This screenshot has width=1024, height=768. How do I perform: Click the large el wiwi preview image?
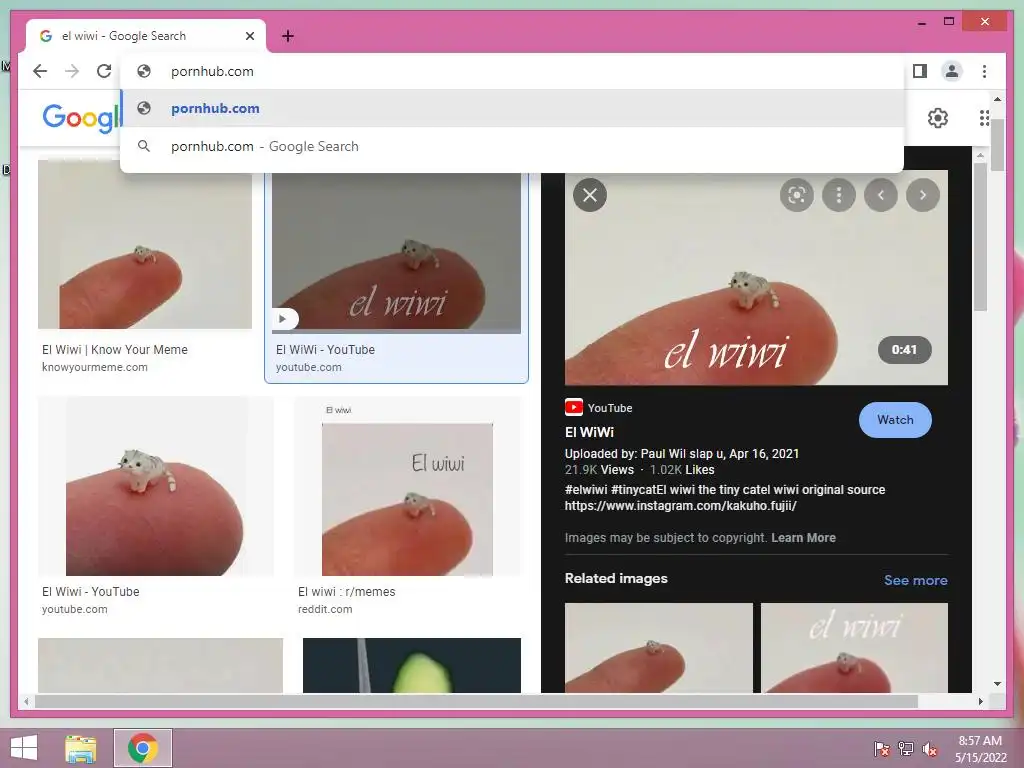tap(756, 278)
